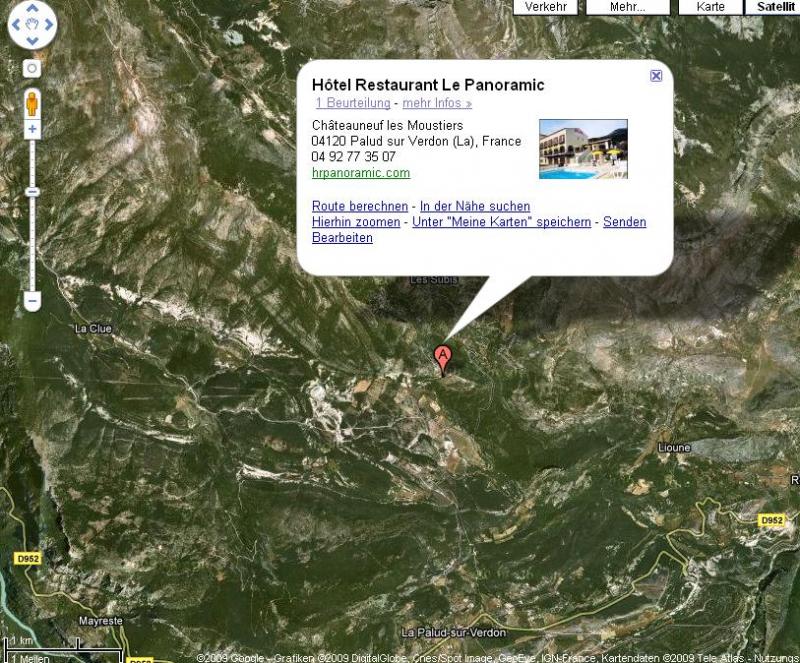The width and height of the screenshot is (800, 663).
Task: Close the Hôtel Restaurant info bubble
Action: coord(656,76)
